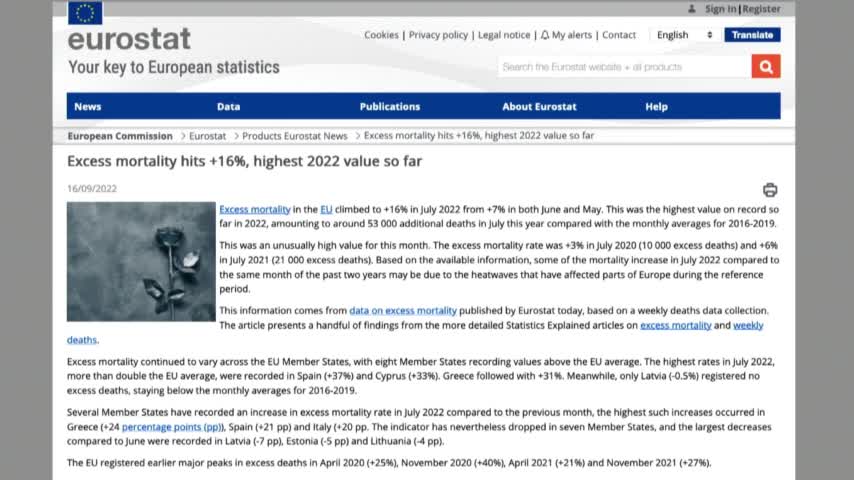The width and height of the screenshot is (854, 480).
Task: Open the percentage points (pp) link
Action: (x=172, y=427)
